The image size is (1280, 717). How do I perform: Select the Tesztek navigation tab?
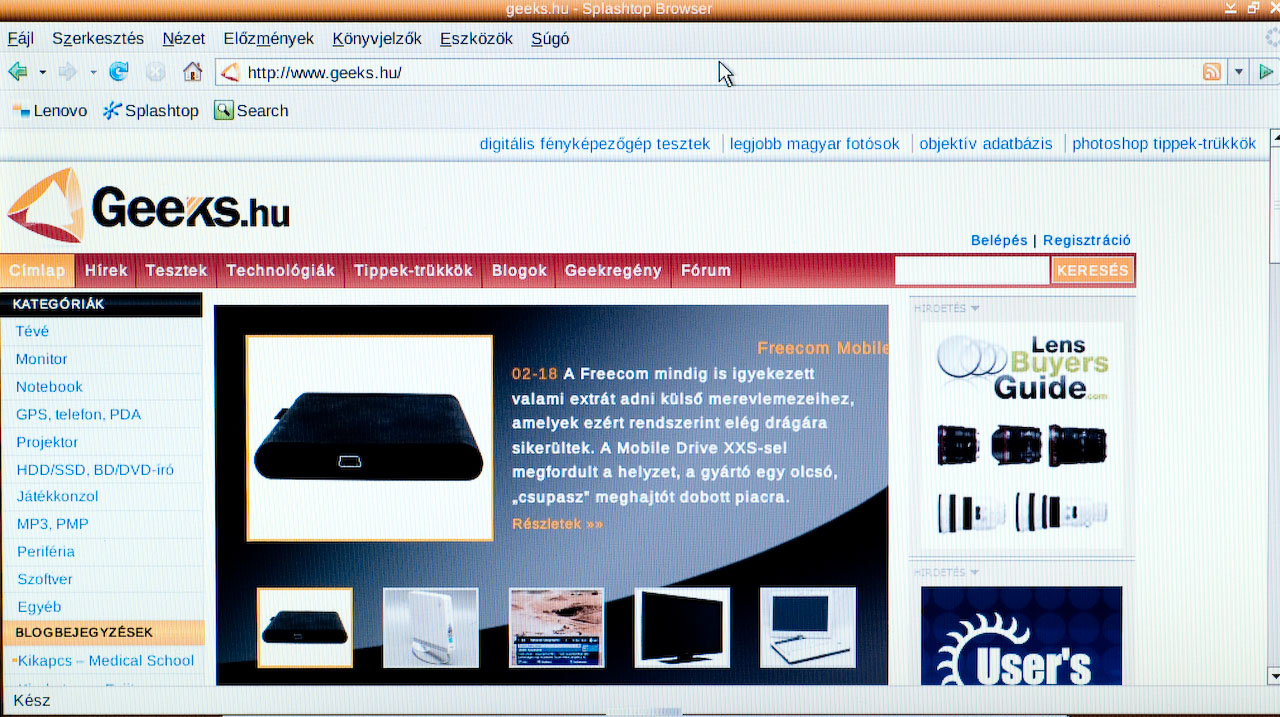click(x=176, y=270)
